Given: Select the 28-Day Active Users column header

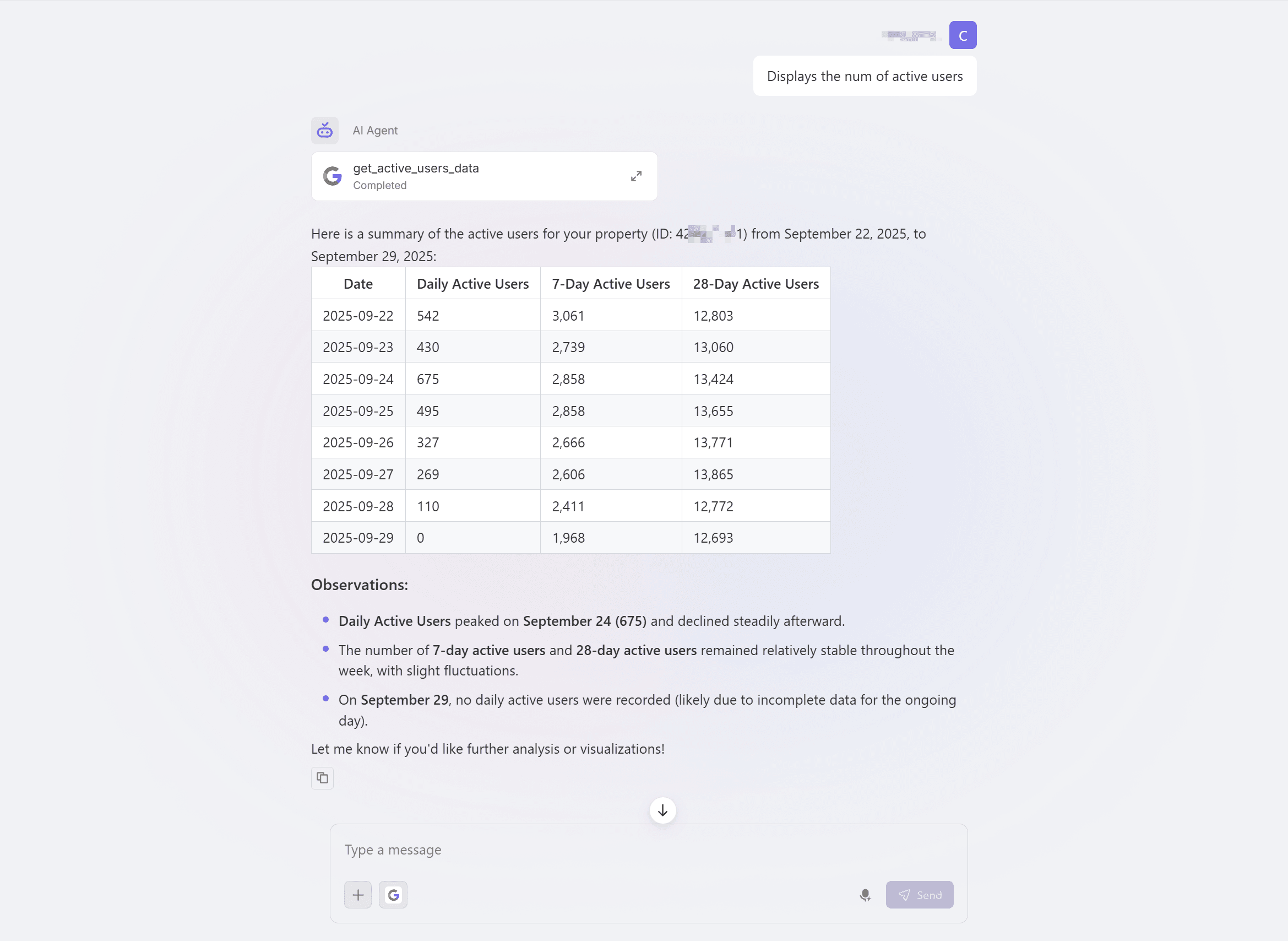Looking at the screenshot, I should click(756, 283).
